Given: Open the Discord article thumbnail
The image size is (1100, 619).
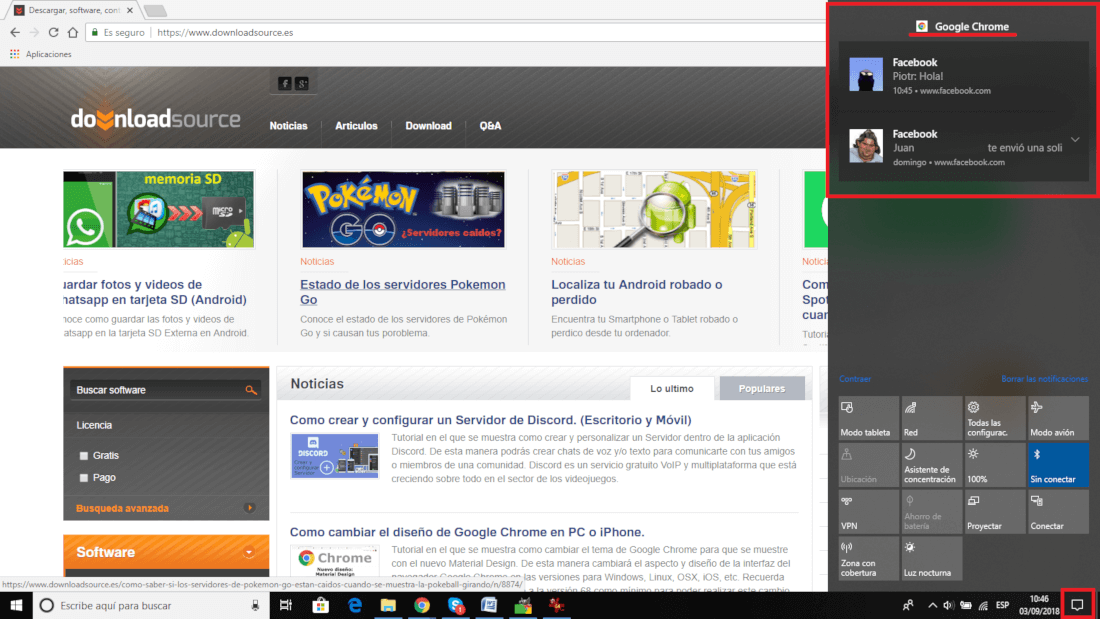Looking at the screenshot, I should [x=335, y=455].
